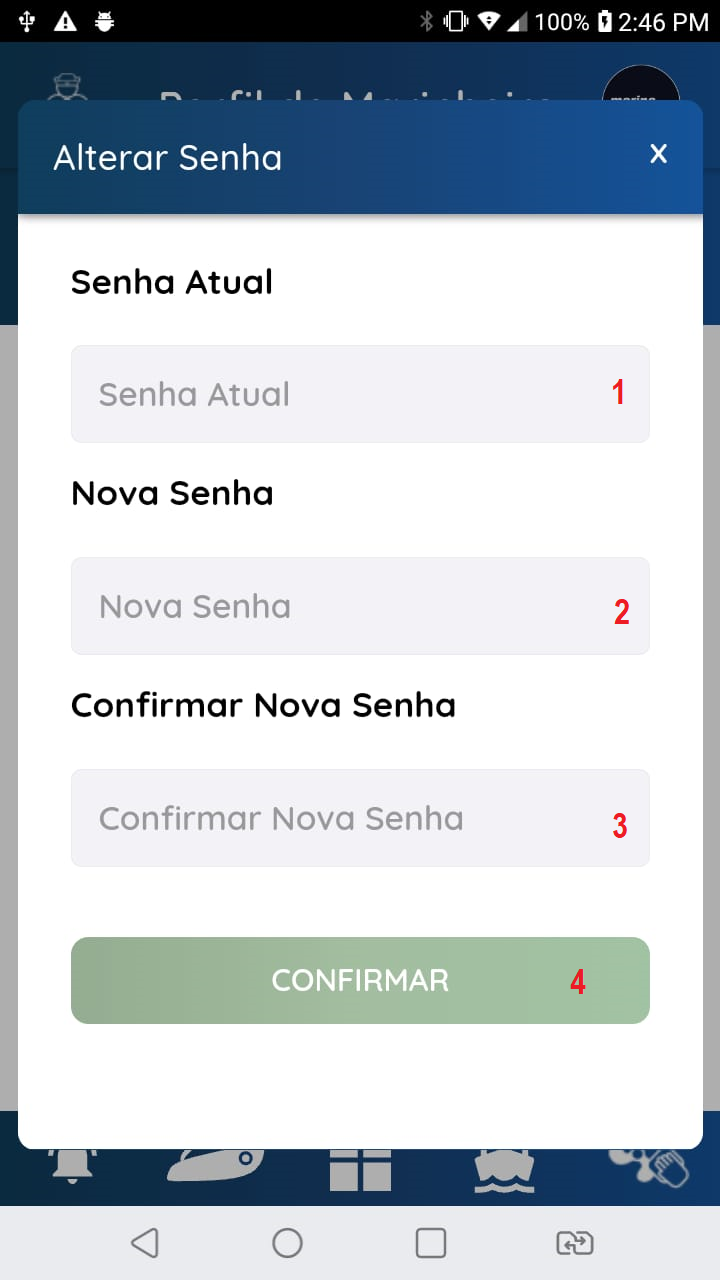Tap the round marina logo avatar
Screen dimensions: 720x1280
pyautogui.click(x=641, y=85)
